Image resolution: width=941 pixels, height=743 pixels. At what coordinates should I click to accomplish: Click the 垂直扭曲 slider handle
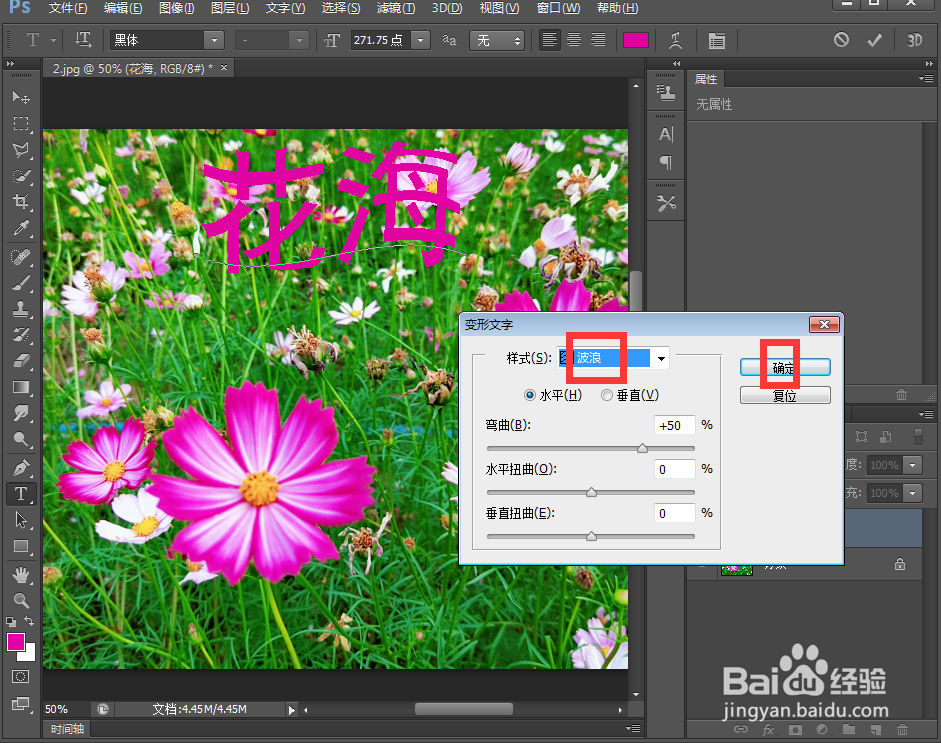point(591,536)
